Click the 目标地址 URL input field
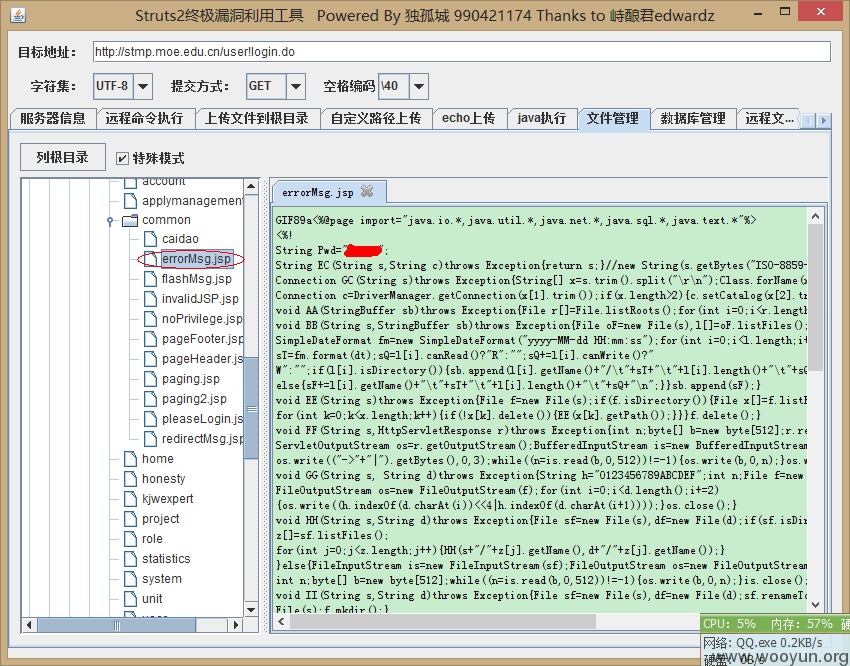This screenshot has width=850, height=666. (x=461, y=51)
